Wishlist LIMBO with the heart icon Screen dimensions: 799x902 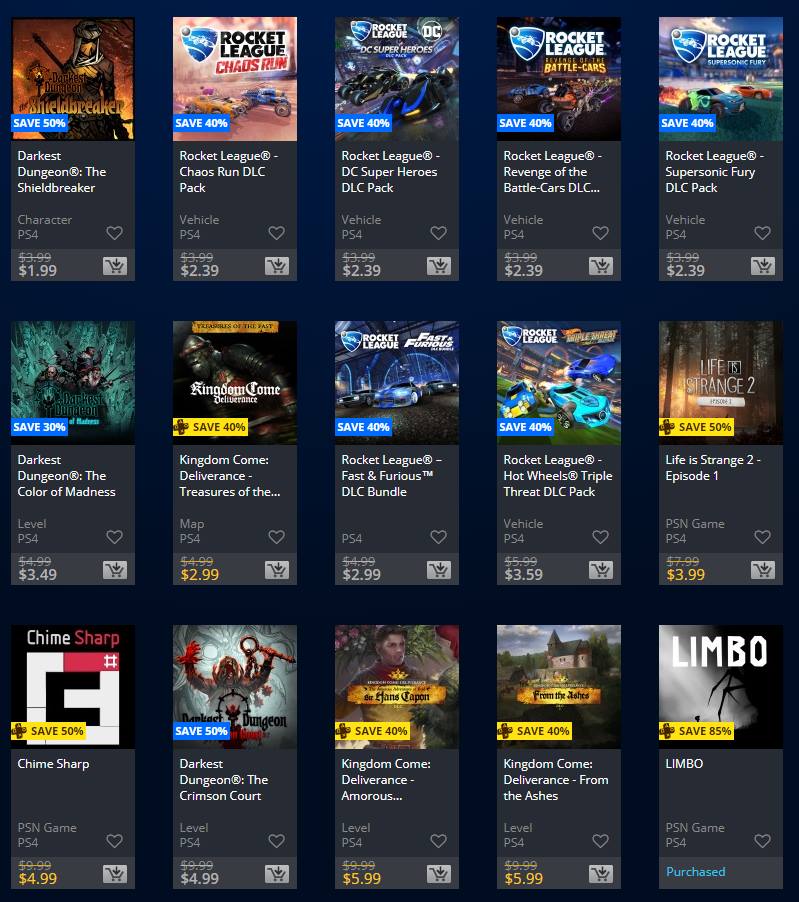coord(762,841)
